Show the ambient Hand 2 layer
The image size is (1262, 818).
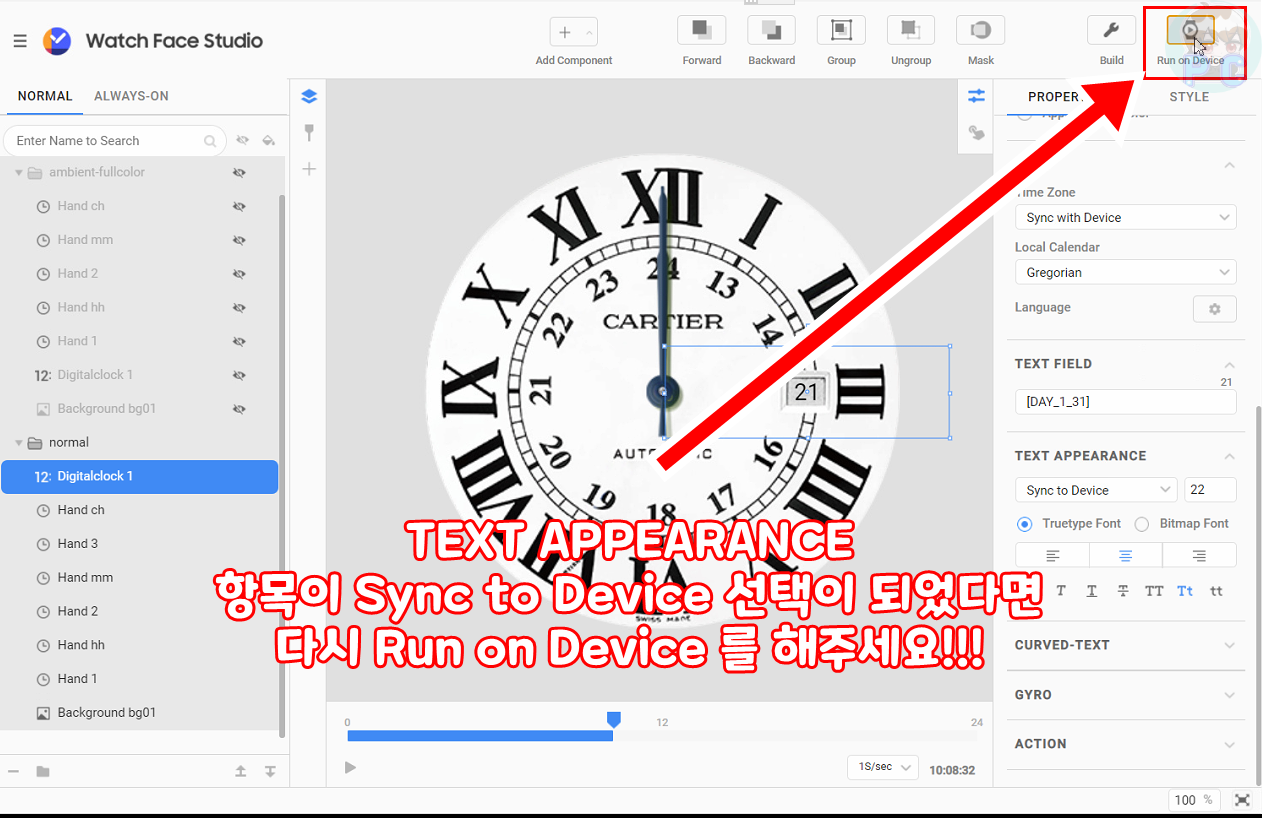239,274
